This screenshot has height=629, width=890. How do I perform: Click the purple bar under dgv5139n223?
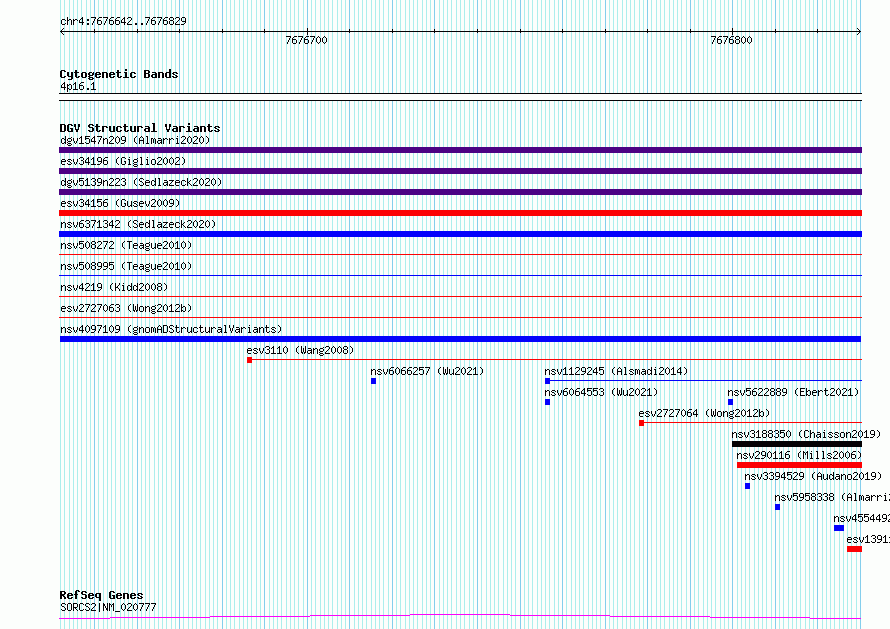pyautogui.click(x=460, y=192)
